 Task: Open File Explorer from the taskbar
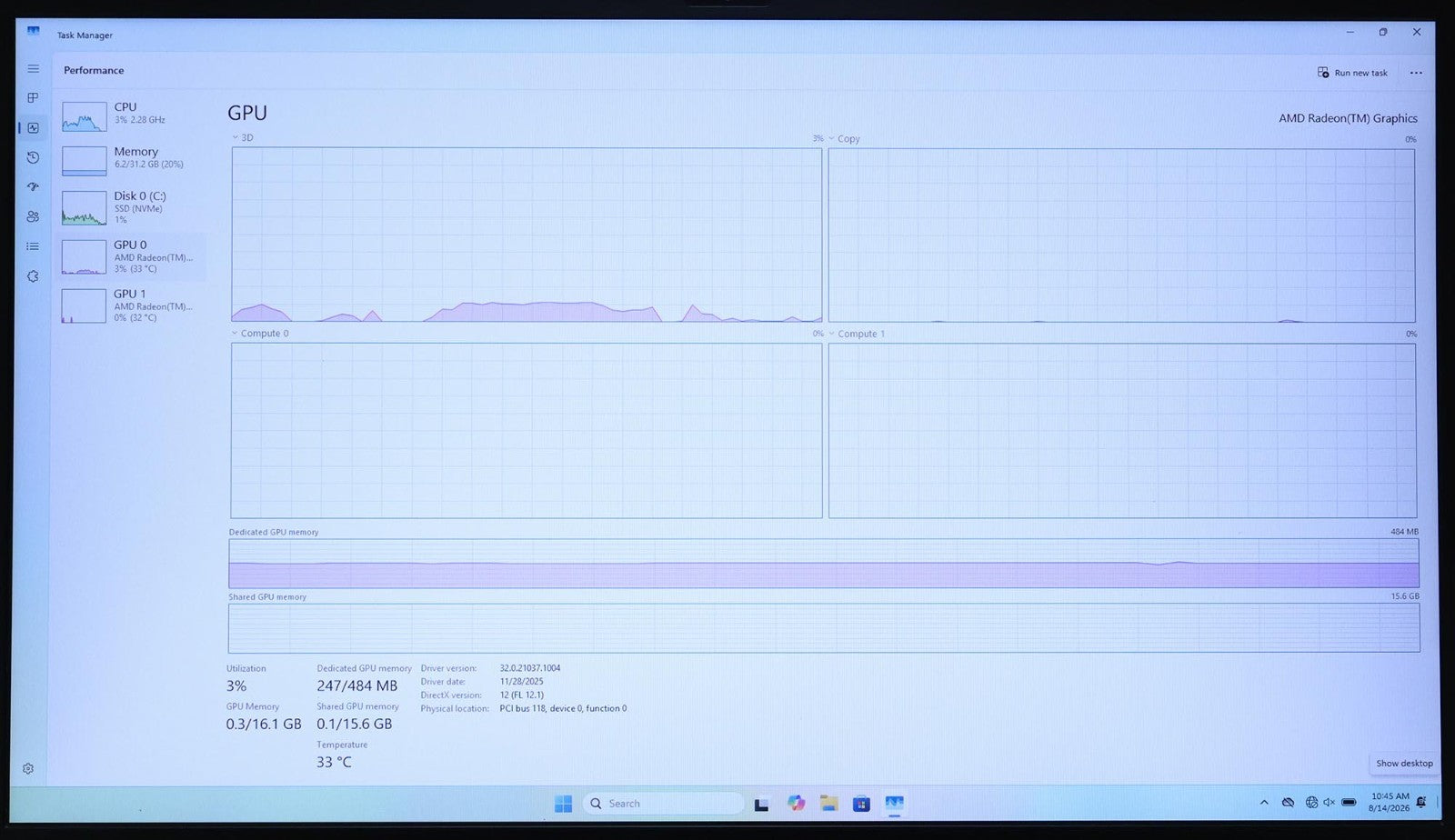[828, 804]
